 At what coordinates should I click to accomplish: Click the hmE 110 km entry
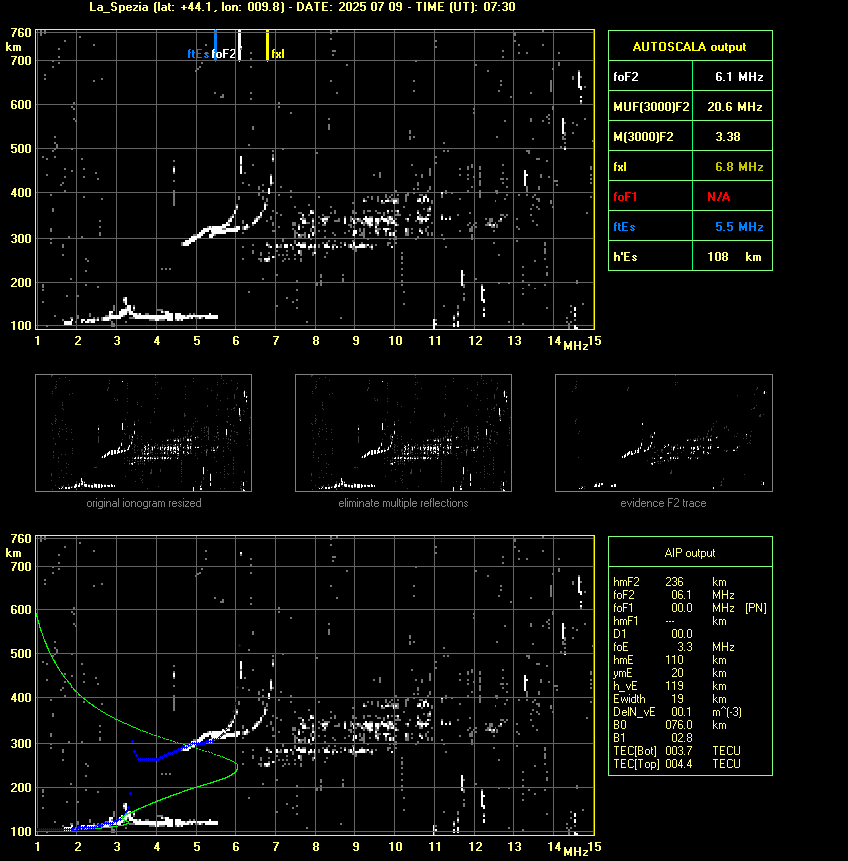click(x=670, y=660)
